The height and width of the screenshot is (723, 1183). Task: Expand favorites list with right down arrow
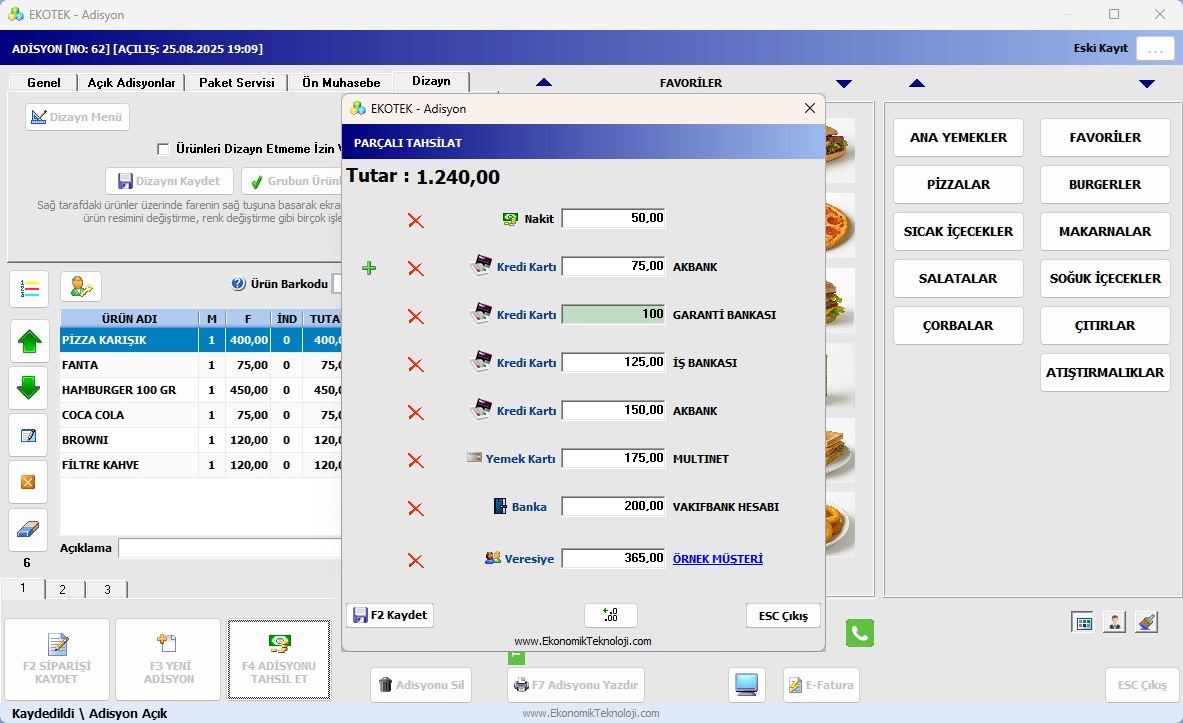tap(844, 84)
